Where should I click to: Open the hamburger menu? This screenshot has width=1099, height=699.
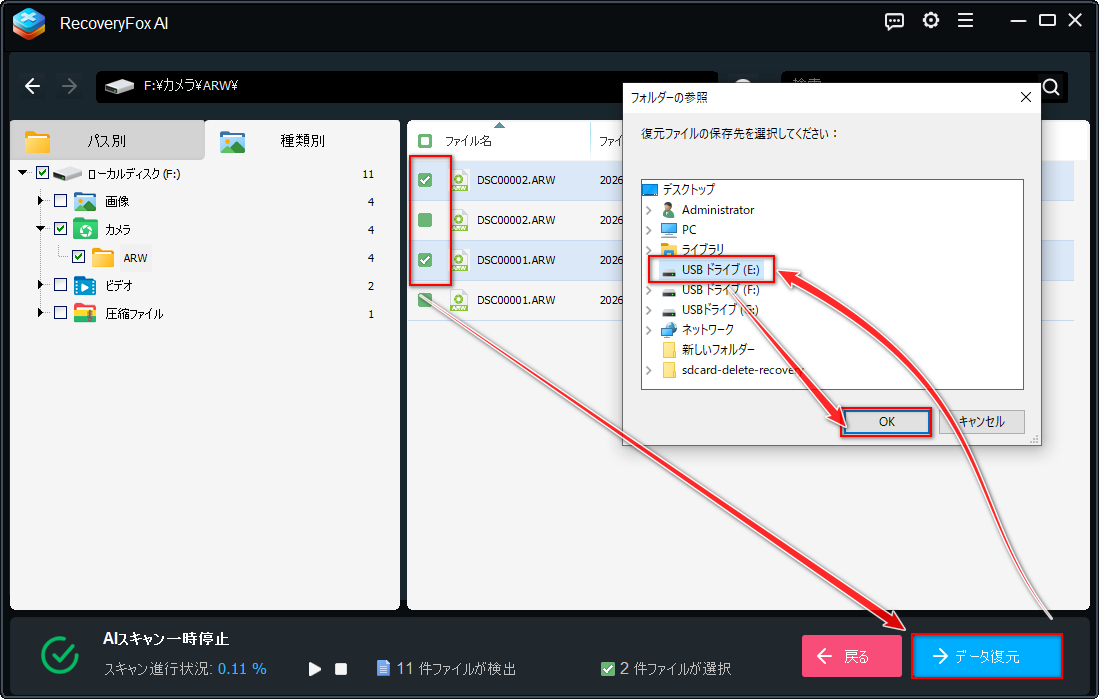coord(966,20)
